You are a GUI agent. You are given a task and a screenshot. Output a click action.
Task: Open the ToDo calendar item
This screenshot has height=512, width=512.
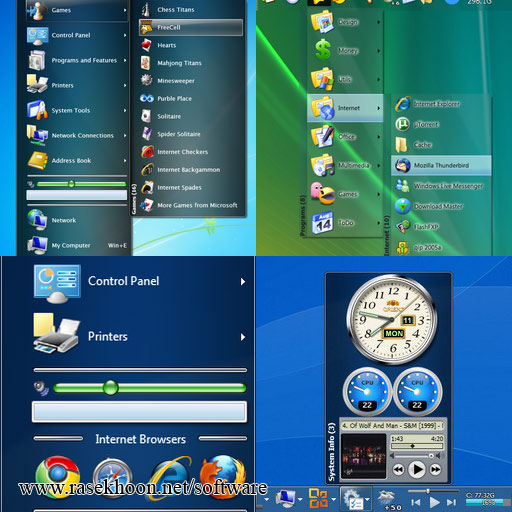click(345, 223)
